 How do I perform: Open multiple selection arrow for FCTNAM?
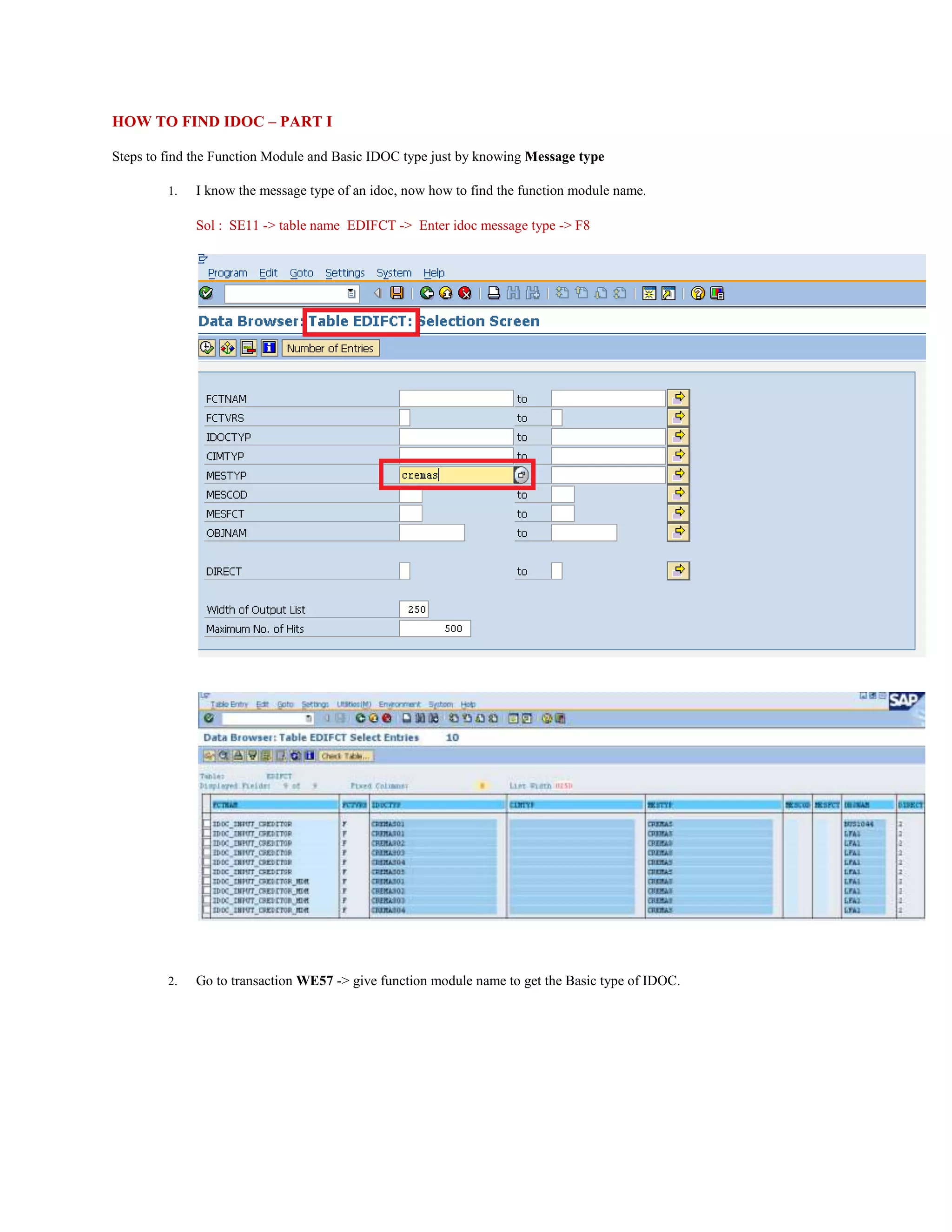[x=679, y=397]
